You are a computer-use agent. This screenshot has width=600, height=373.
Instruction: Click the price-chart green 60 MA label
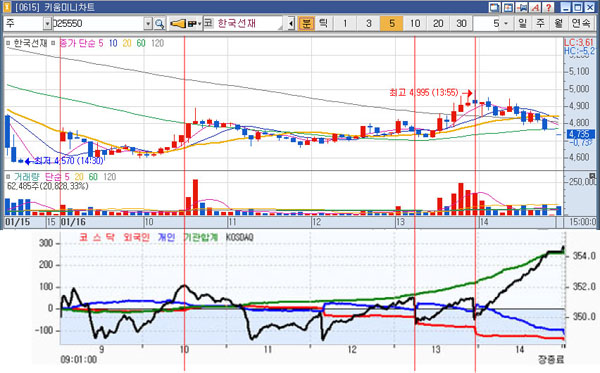141,44
